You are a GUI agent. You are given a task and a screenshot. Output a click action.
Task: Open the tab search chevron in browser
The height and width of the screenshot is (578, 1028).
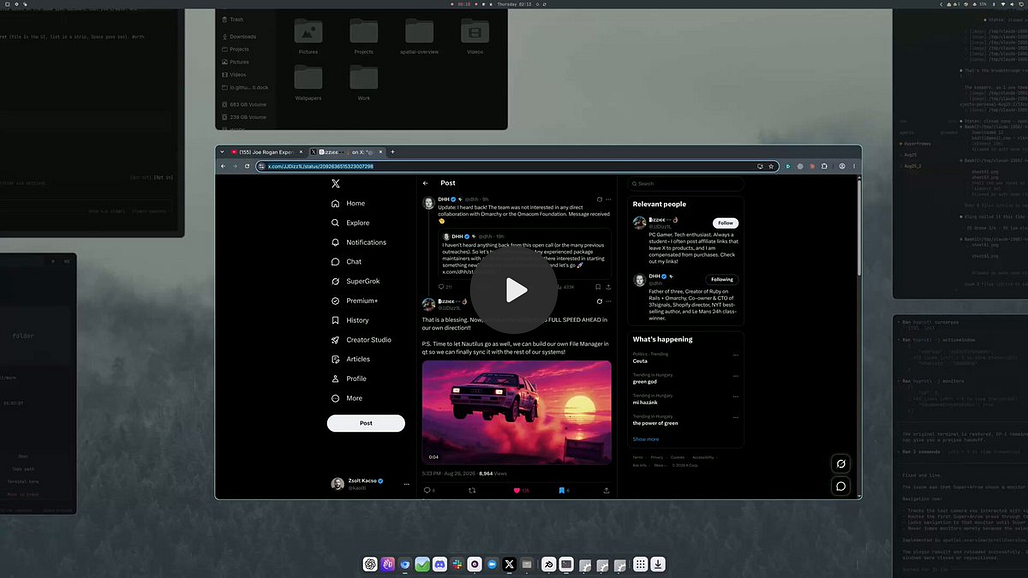pos(222,152)
